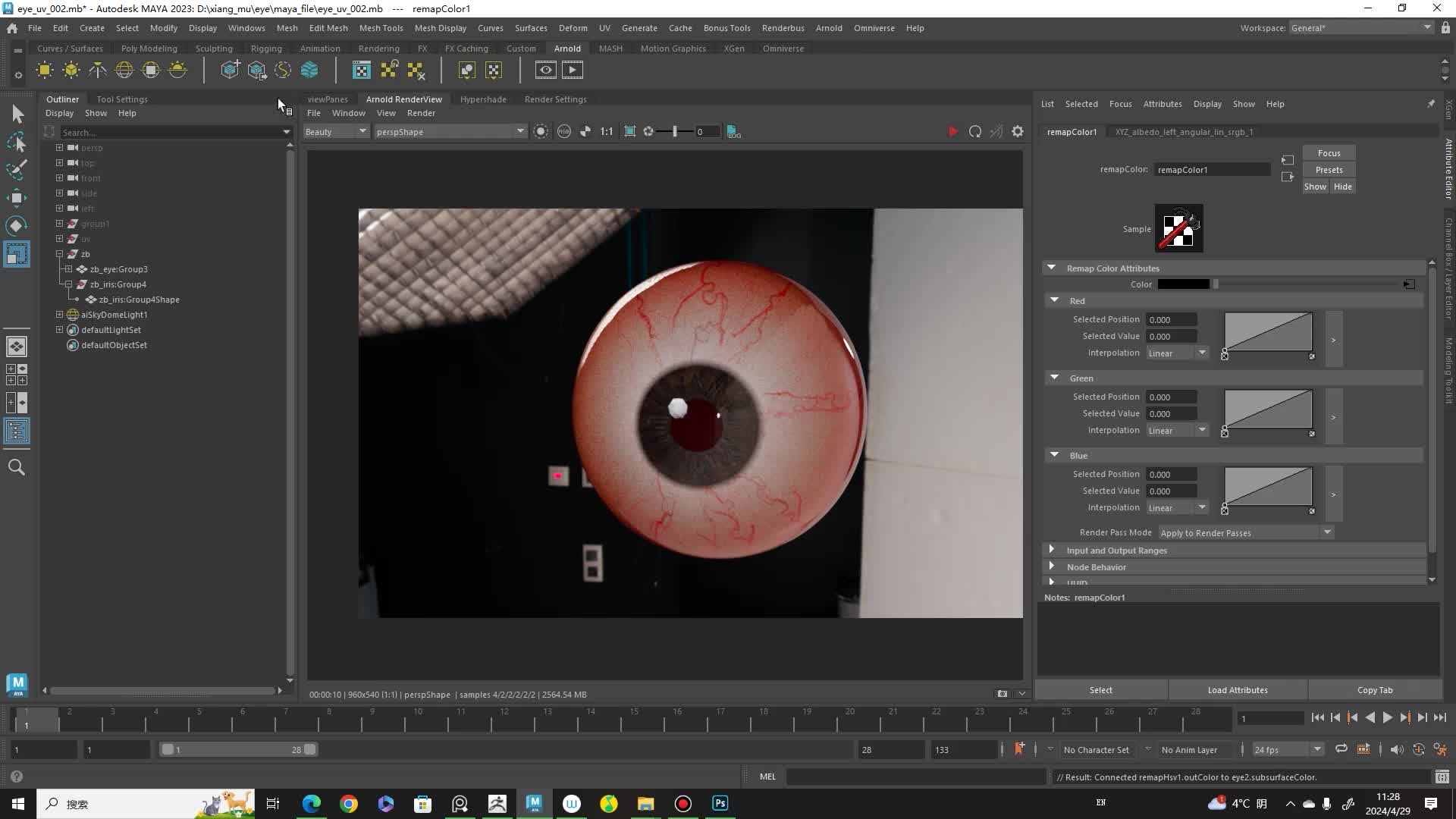Select the Move tool
The image size is (1456, 819).
[17, 198]
